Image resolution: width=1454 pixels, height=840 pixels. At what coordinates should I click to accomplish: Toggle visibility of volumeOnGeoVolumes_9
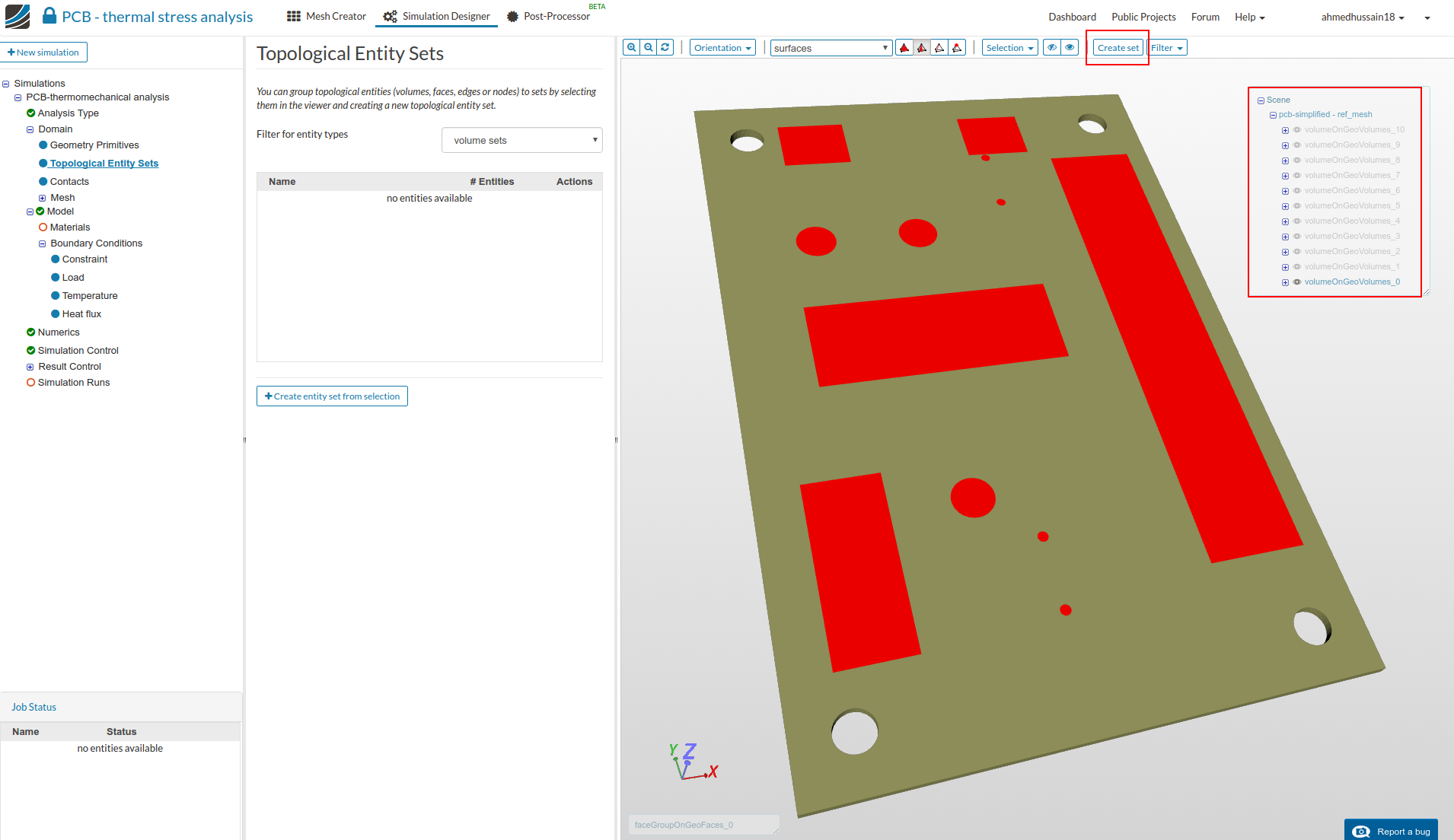coord(1297,145)
